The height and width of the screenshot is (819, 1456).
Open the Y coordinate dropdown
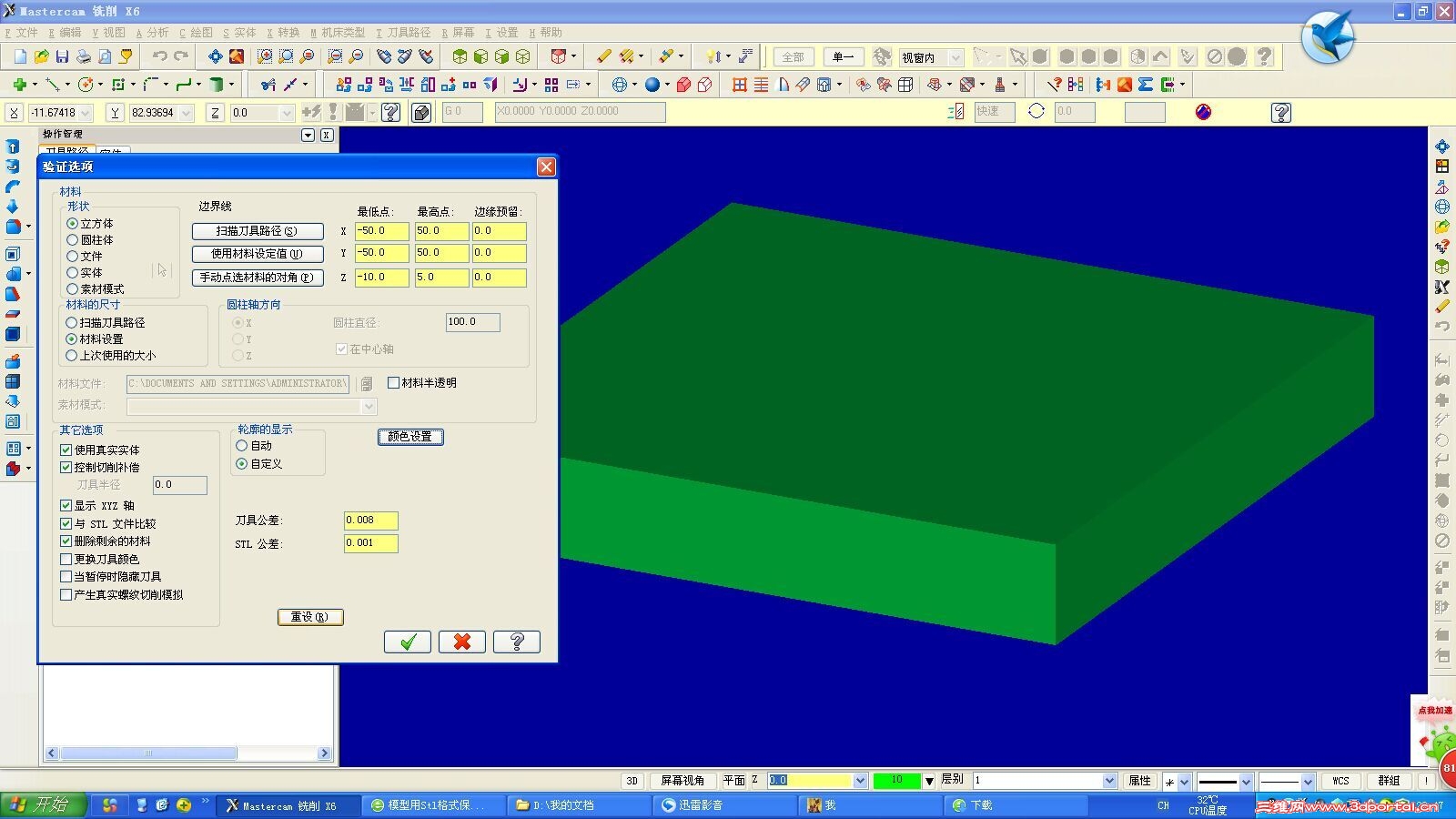tap(187, 113)
